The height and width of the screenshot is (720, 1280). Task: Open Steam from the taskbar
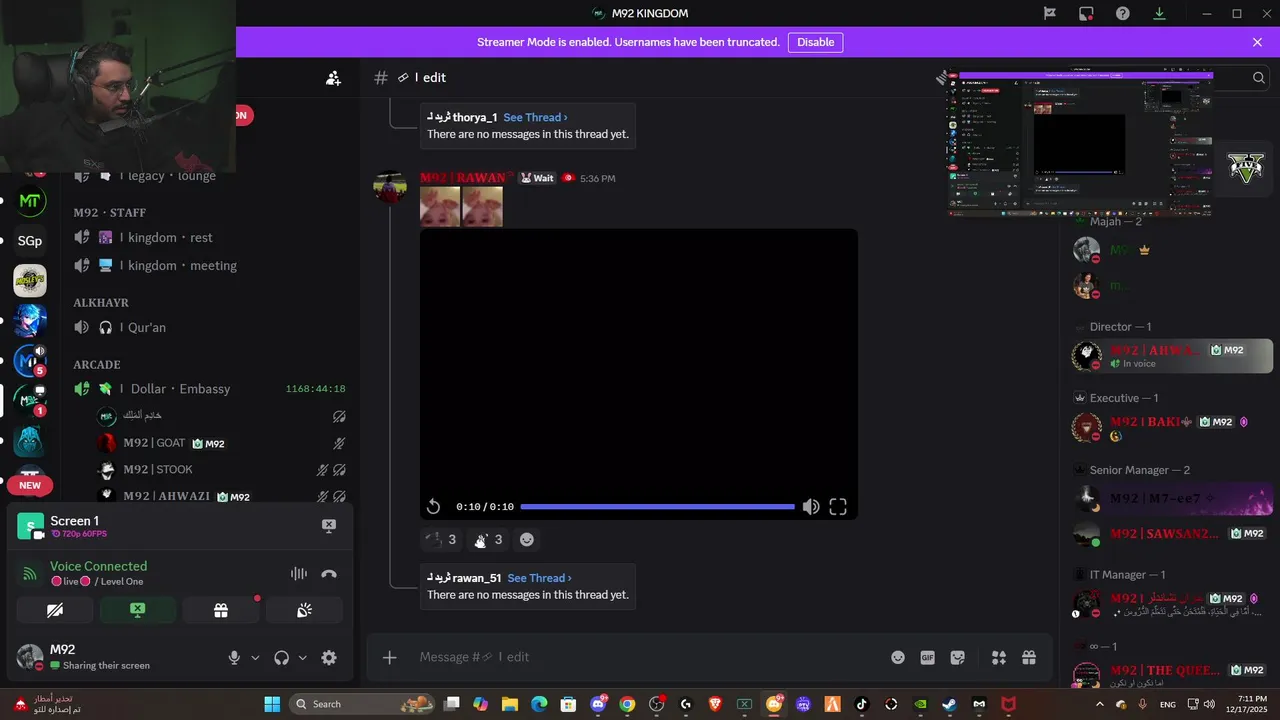949,704
